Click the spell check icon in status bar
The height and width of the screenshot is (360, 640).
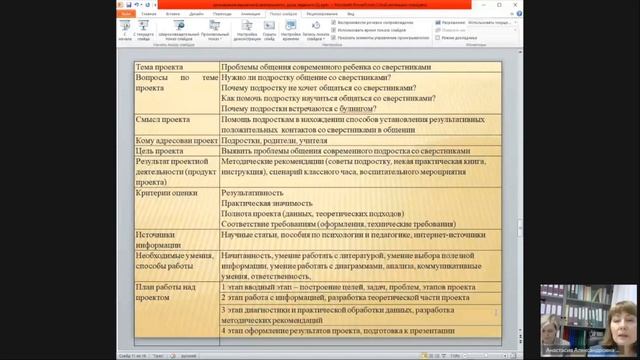(173, 356)
